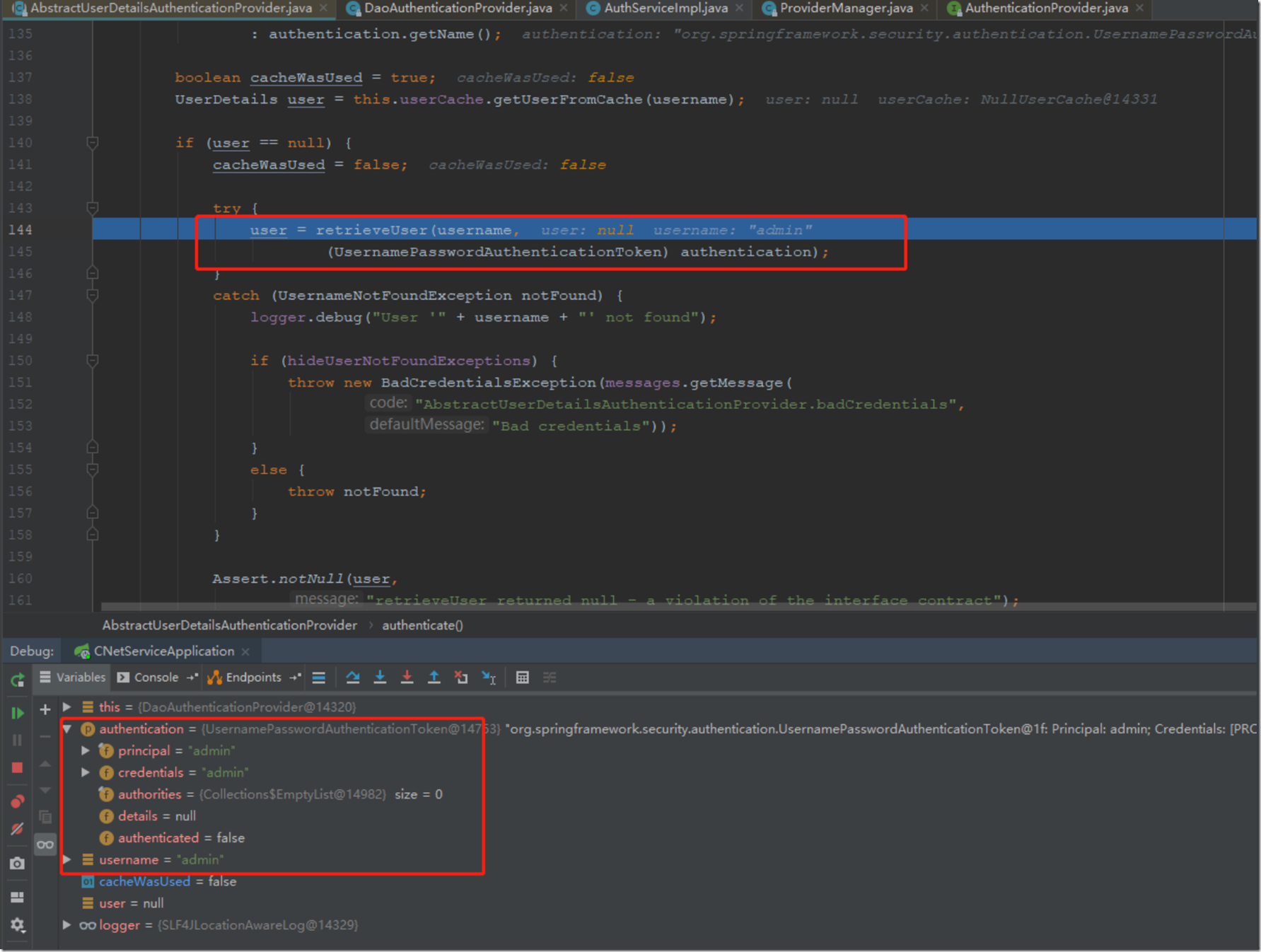Expand logger variable node
The height and width of the screenshot is (952, 1261).
[x=66, y=924]
